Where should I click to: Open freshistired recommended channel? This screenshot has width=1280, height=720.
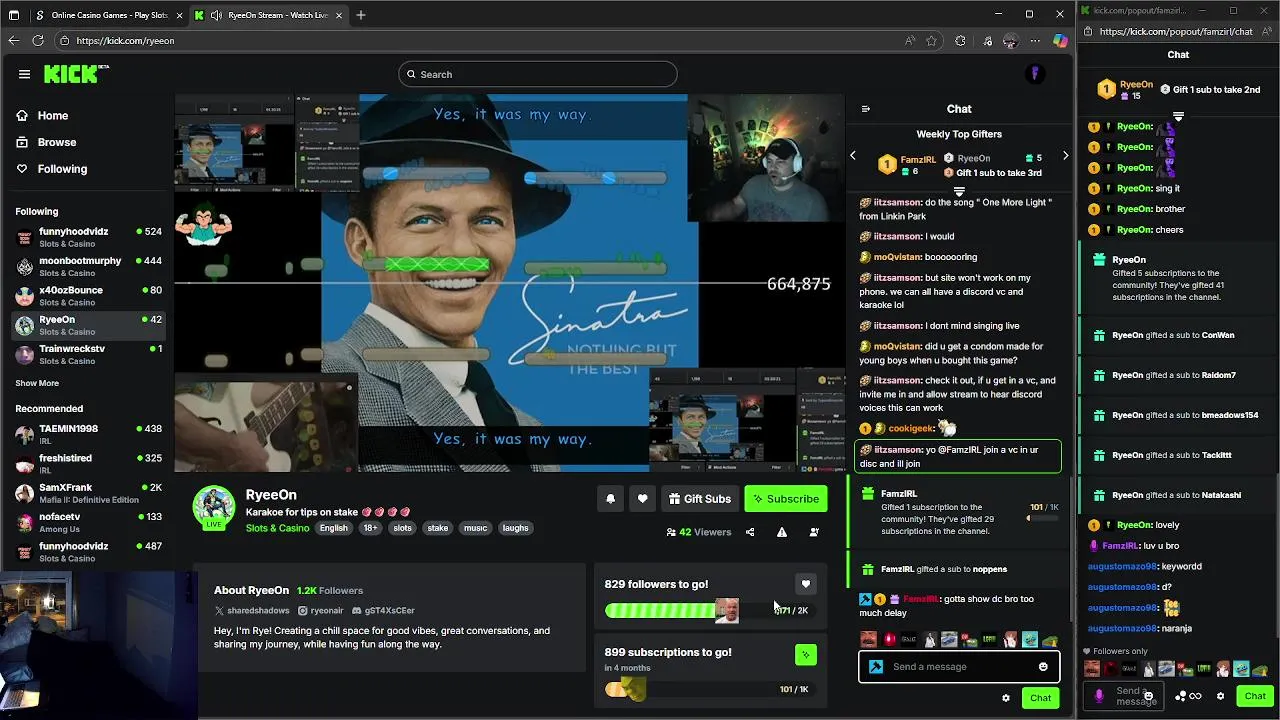point(87,463)
